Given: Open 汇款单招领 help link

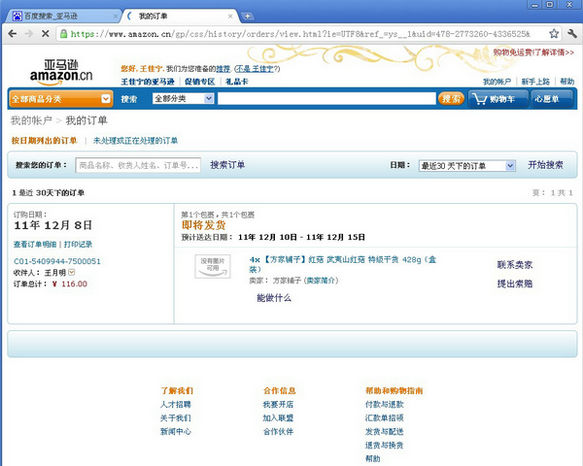Looking at the screenshot, I should [x=384, y=418].
